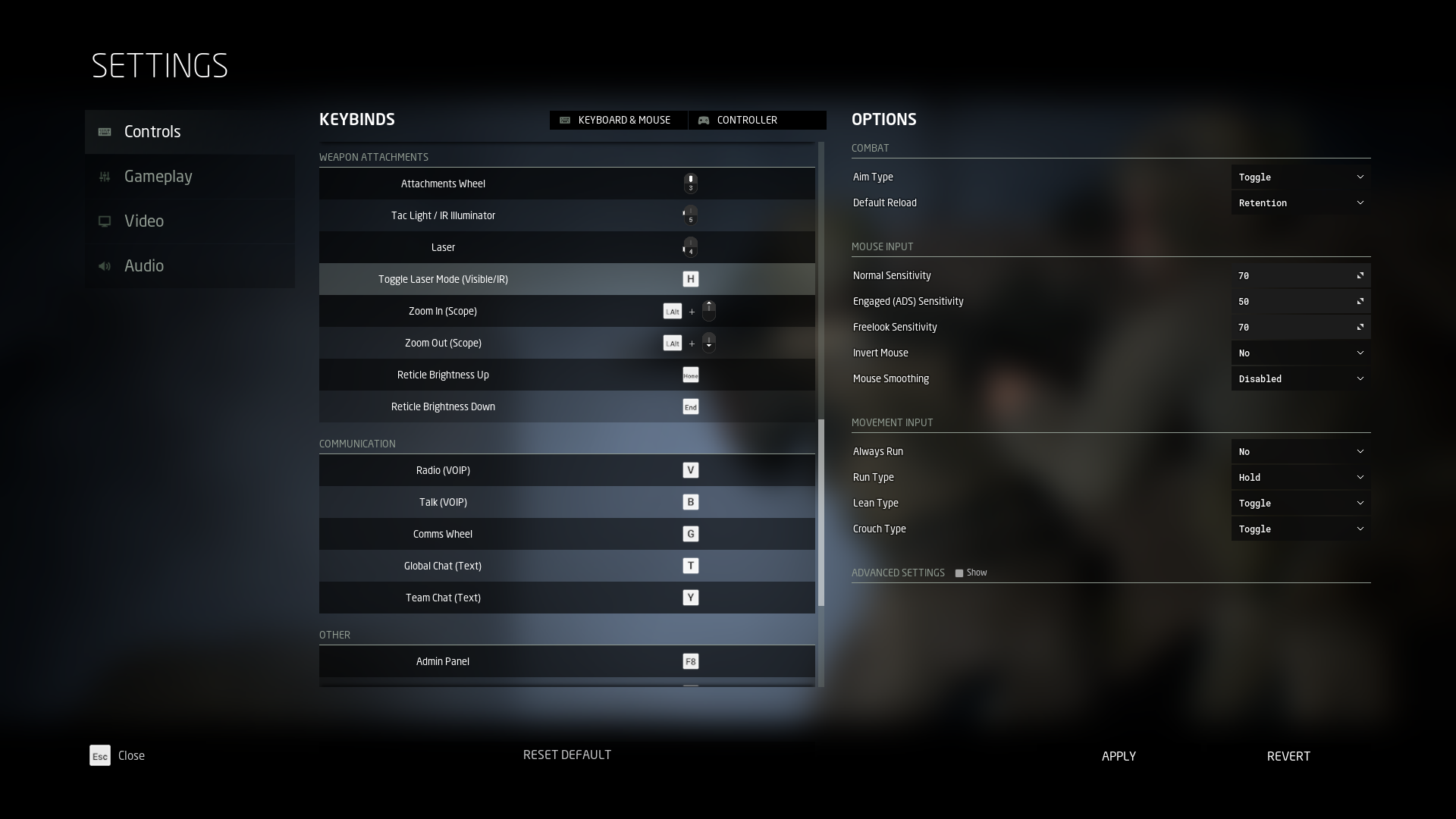
Task: Toggle the Advanced Settings Show checkbox
Action: coord(958,572)
